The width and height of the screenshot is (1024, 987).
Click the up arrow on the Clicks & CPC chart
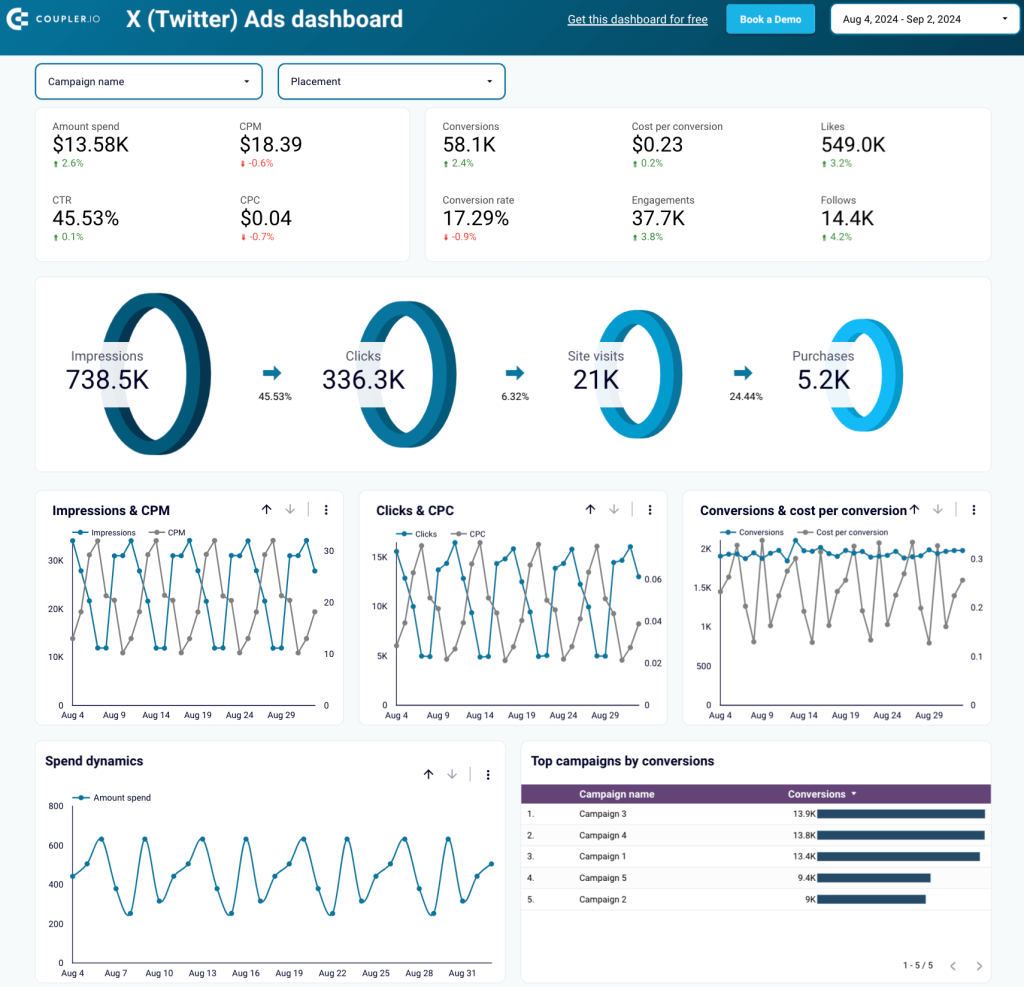[x=590, y=509]
